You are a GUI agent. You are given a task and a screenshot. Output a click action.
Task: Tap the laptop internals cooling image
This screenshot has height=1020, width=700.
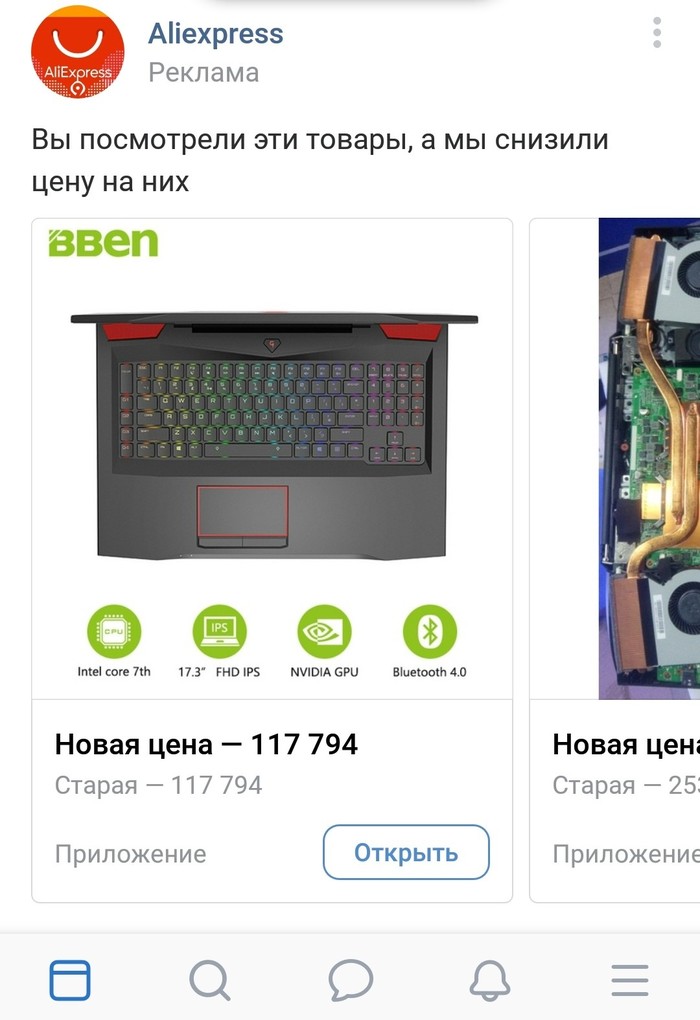click(649, 459)
